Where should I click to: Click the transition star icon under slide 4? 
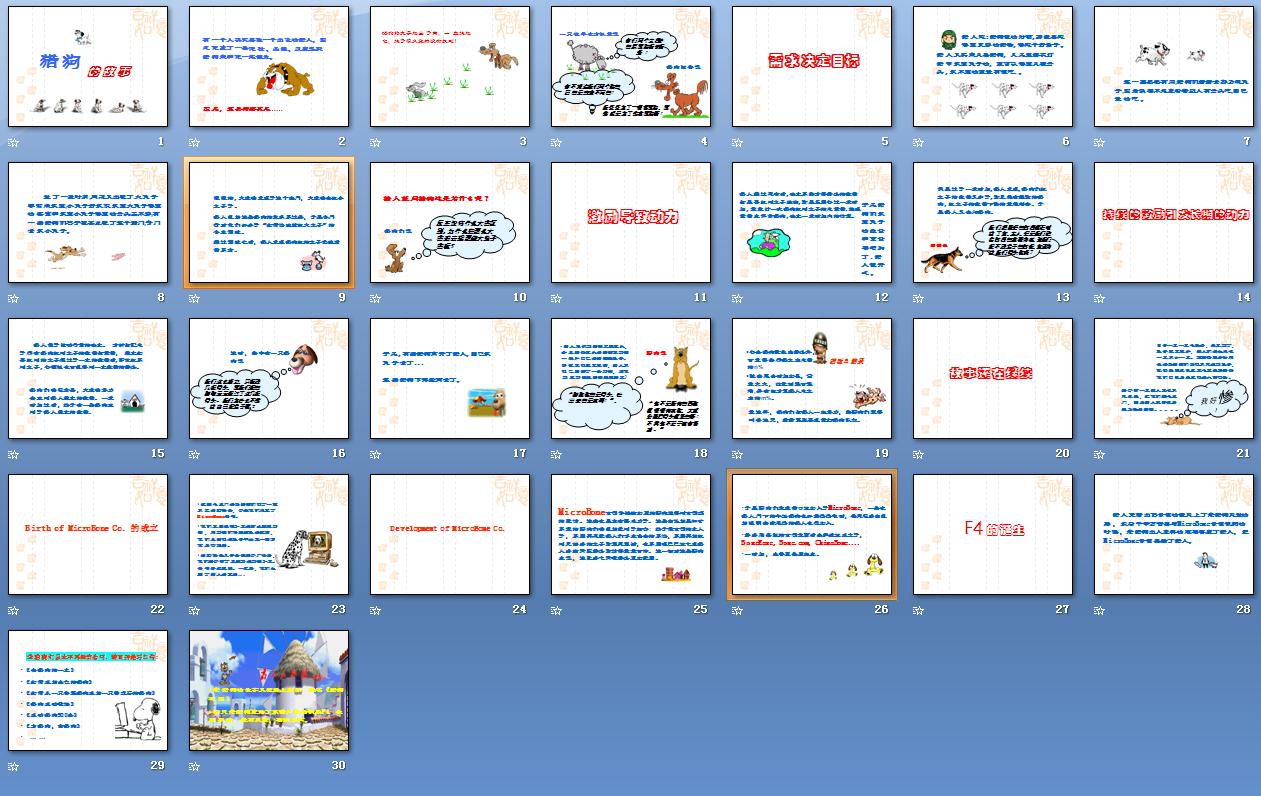pyautogui.click(x=556, y=143)
